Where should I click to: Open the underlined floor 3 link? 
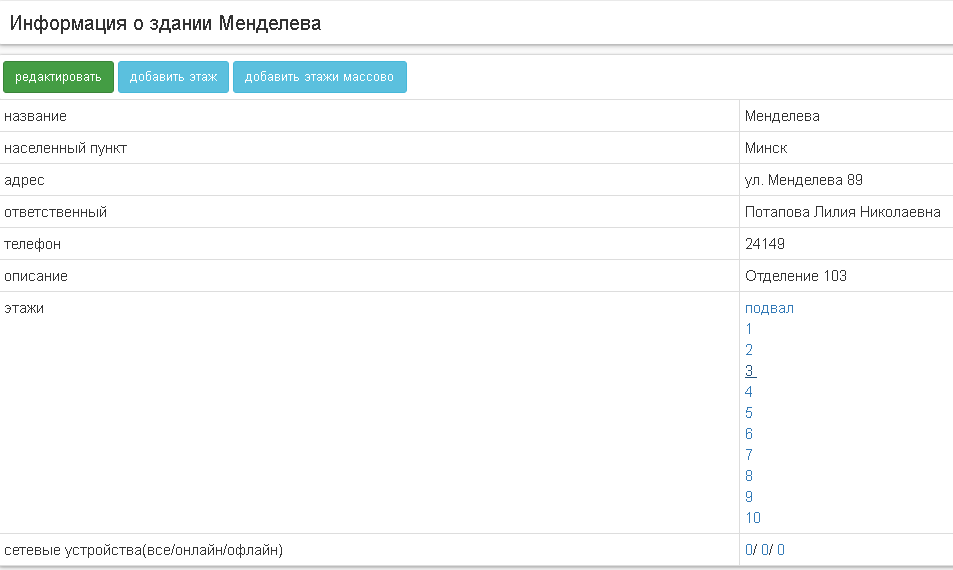[749, 371]
